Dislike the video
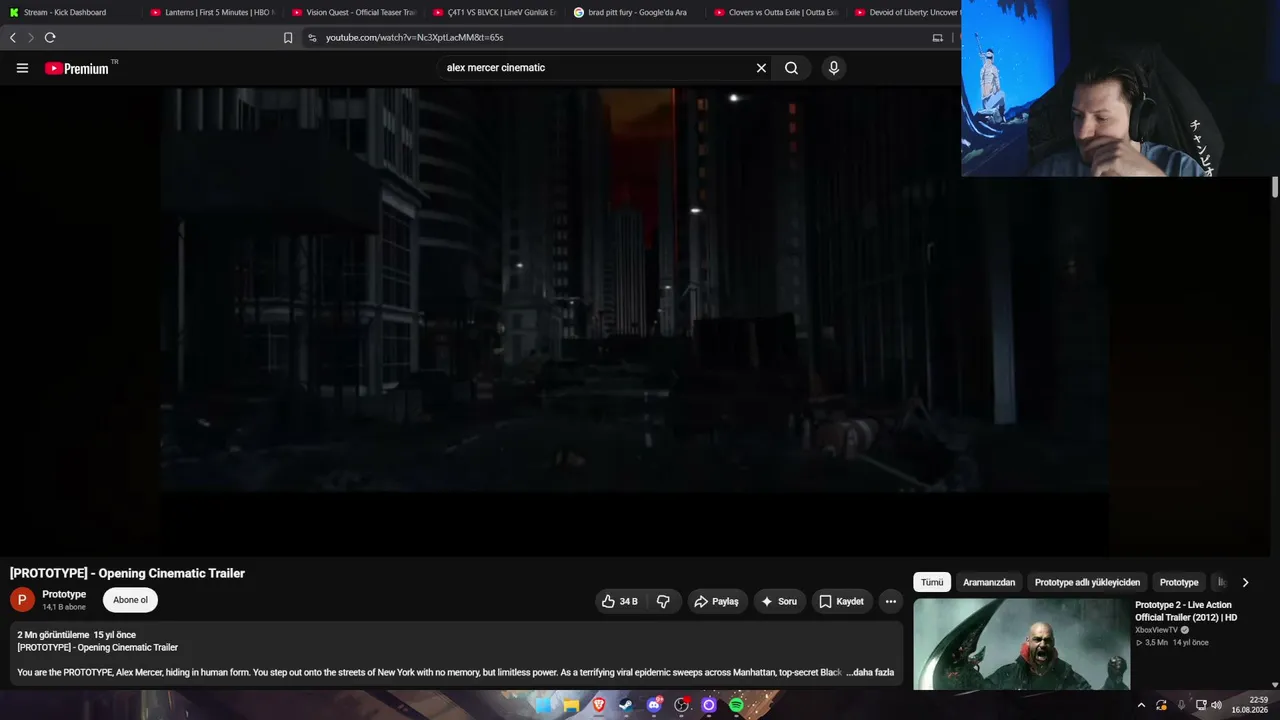The height and width of the screenshot is (720, 1280). tap(663, 601)
